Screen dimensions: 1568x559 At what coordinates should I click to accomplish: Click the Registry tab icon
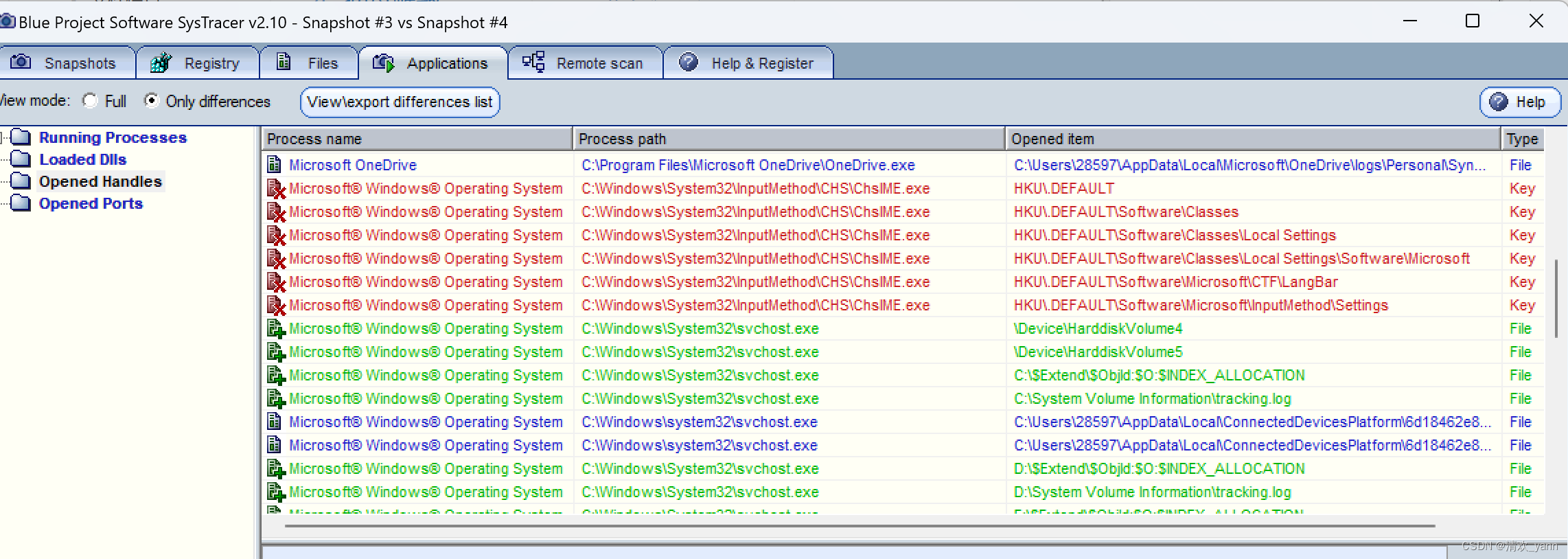[x=161, y=62]
